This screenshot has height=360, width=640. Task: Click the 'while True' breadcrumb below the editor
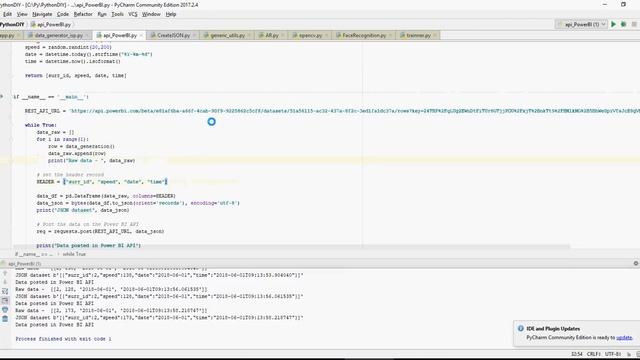(74, 254)
